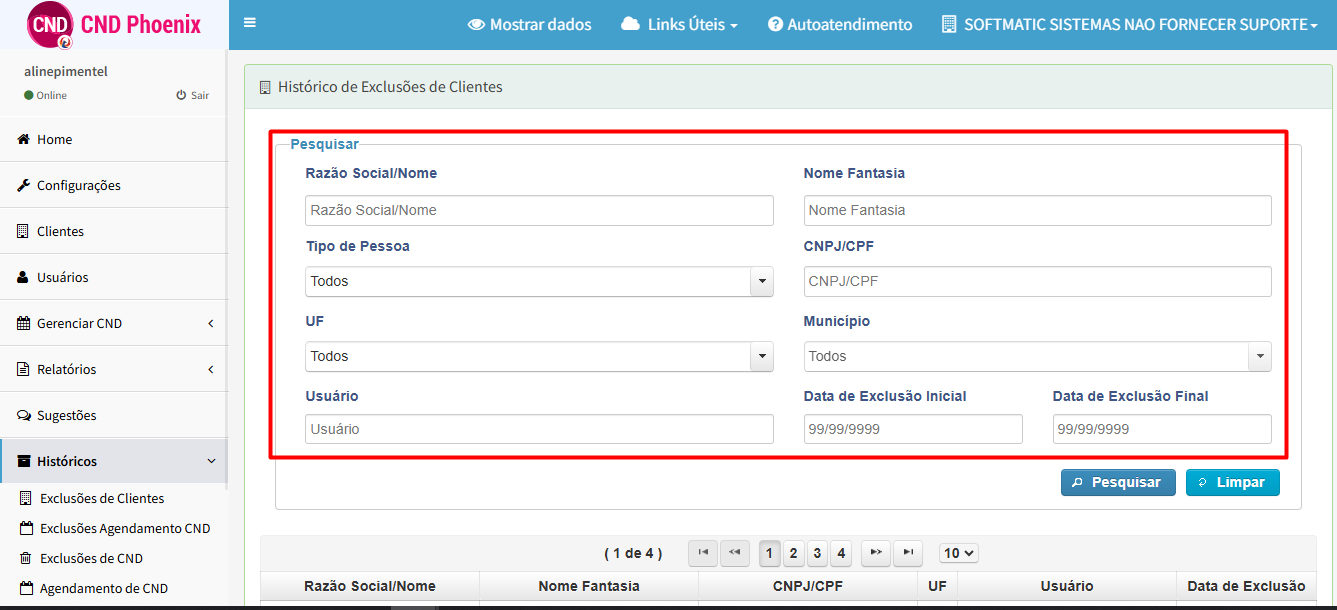Viewport: 1337px width, 610px height.
Task: Select page 1 in paginator
Action: [x=770, y=553]
